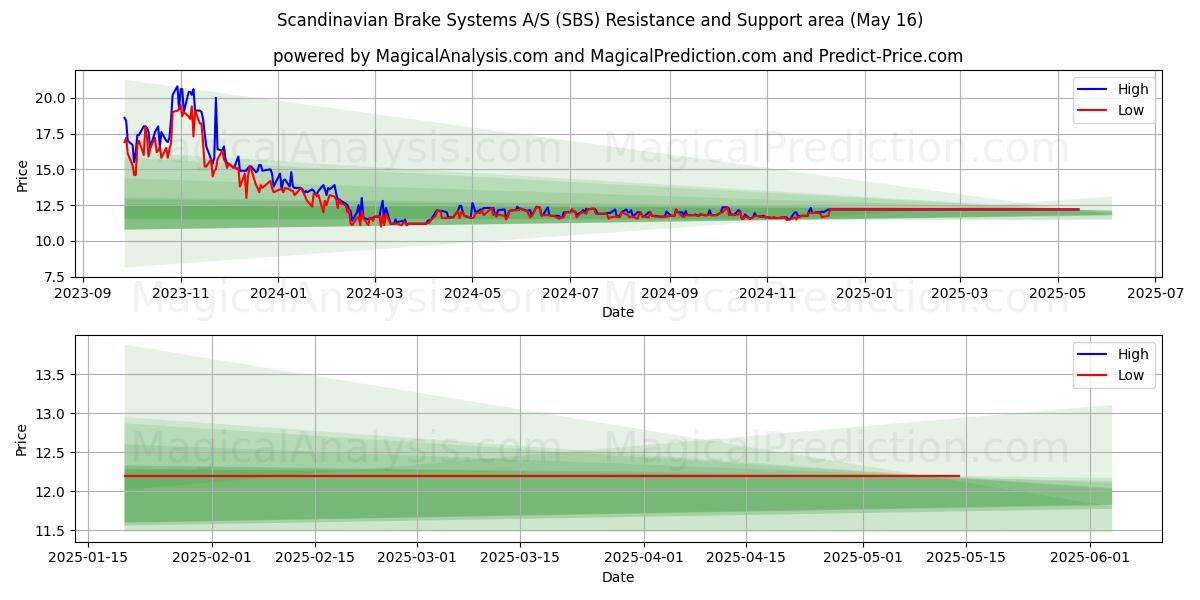Click the '2024-09' x-axis label in top chart
The width and height of the screenshot is (1200, 600).
[668, 294]
